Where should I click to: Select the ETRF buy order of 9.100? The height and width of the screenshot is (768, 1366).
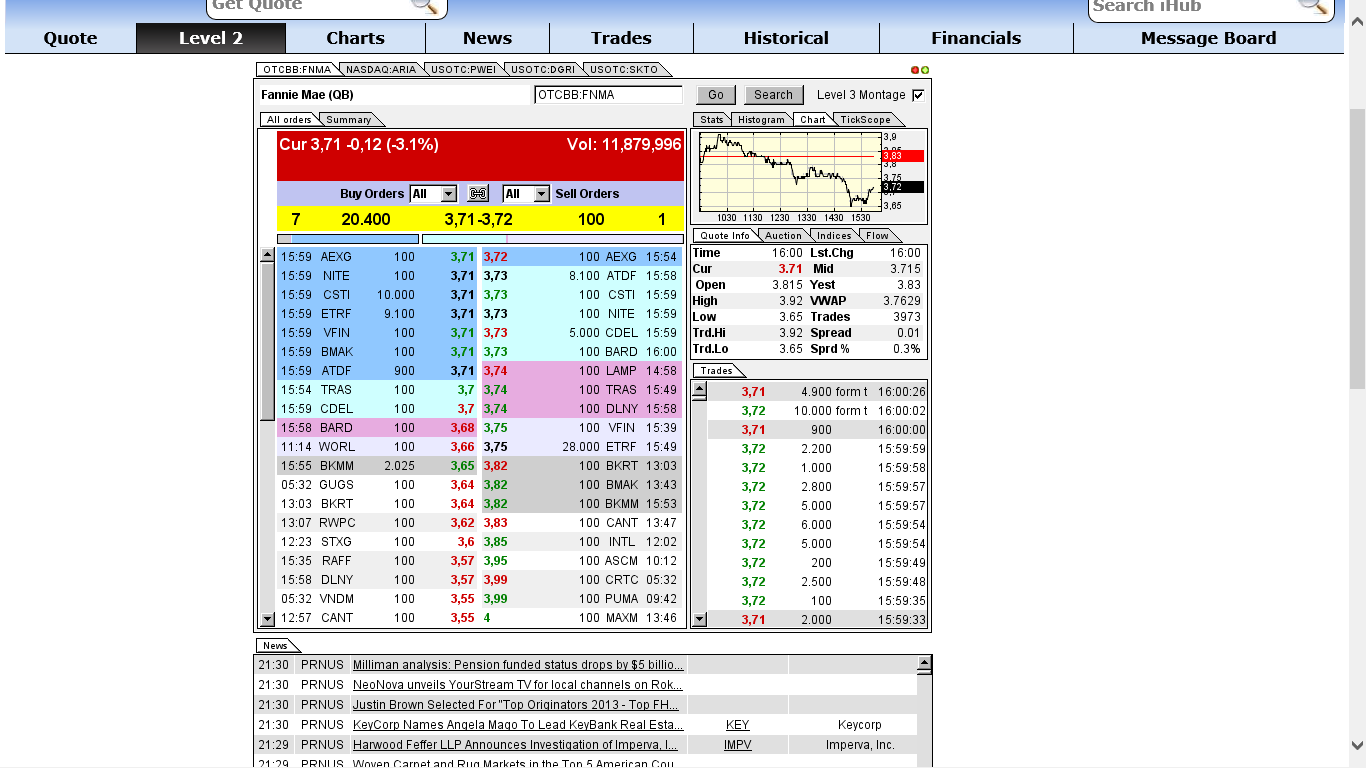click(x=378, y=314)
